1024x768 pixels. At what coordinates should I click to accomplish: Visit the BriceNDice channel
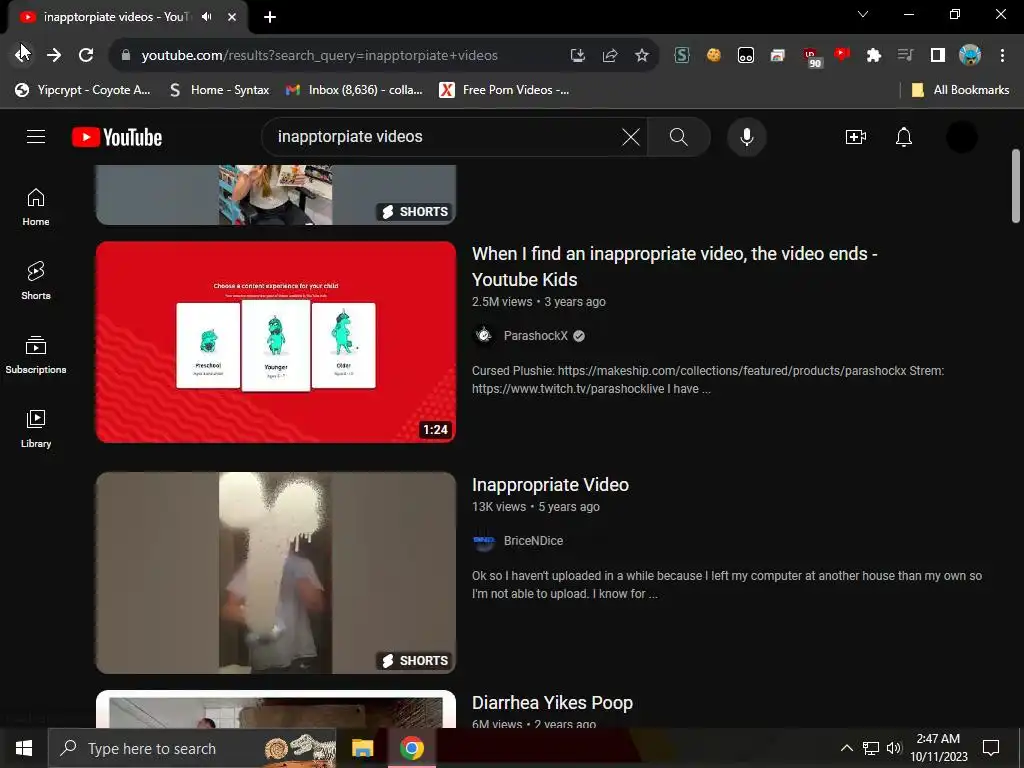point(533,541)
